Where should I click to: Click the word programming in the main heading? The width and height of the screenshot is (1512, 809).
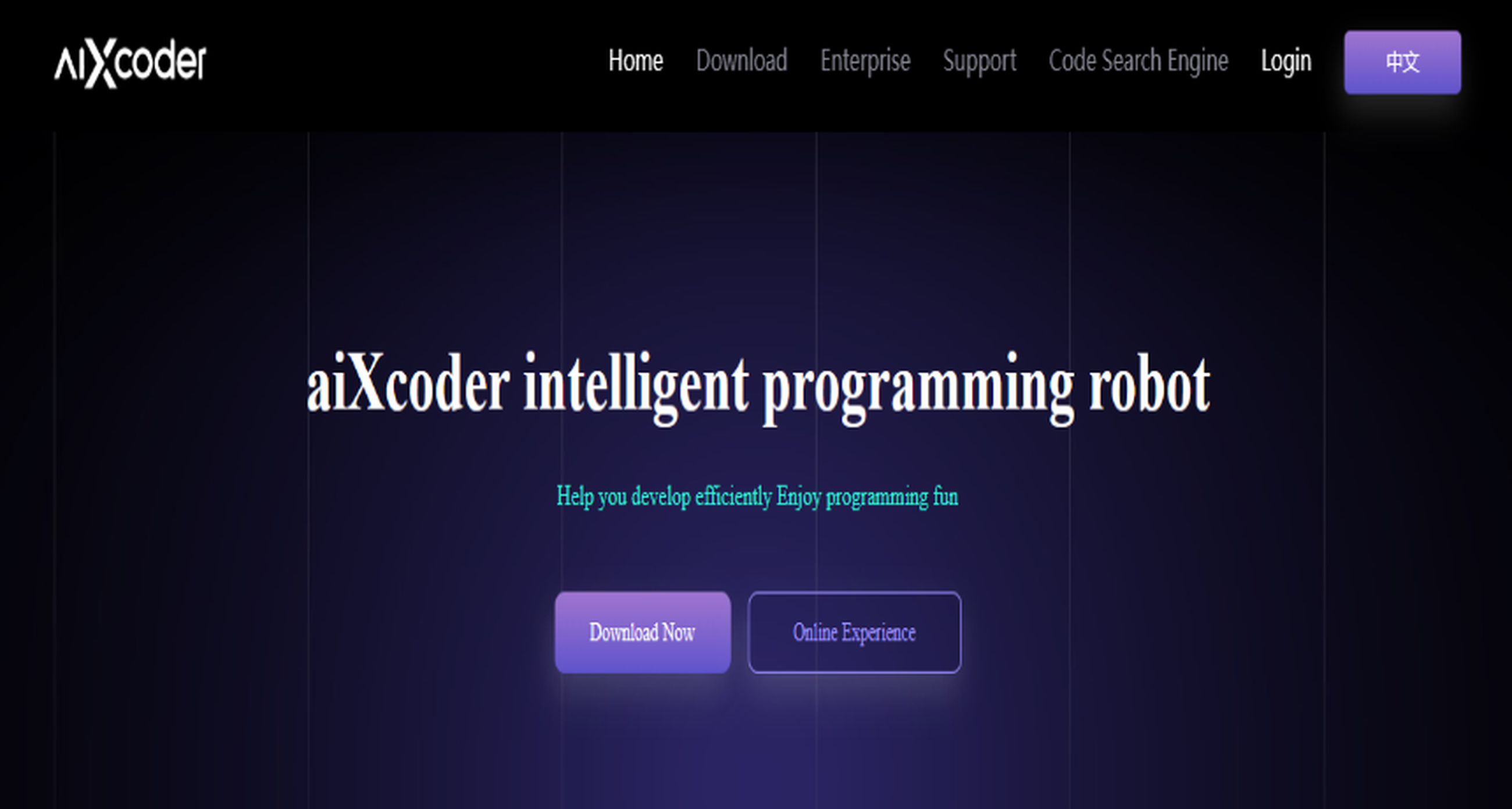[x=919, y=389]
